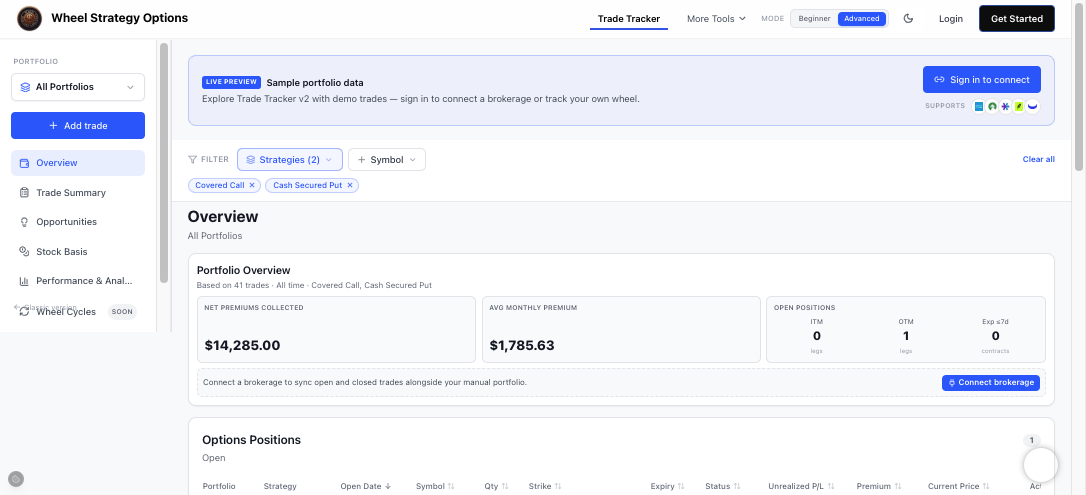The height and width of the screenshot is (495, 1086).
Task: Open Wheel Cycles in the sidebar
Action: tap(78, 312)
